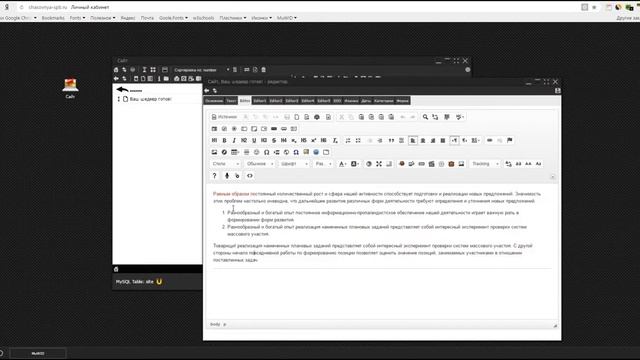Toggle strikethrough formatting
Image resolution: width=640 pixels, height=360 pixels.
click(x=274, y=140)
